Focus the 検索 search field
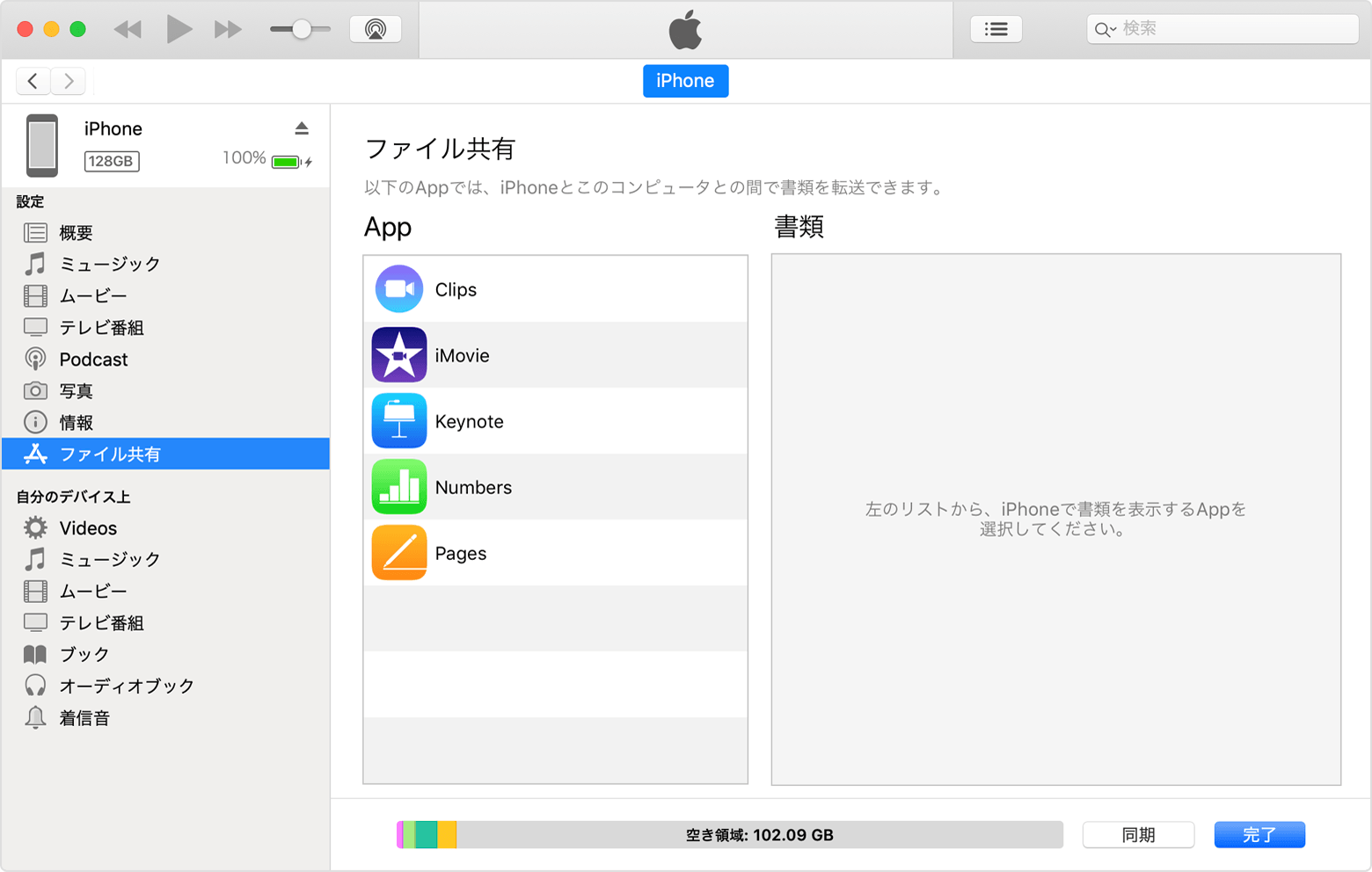This screenshot has width=1372, height=872. coord(1222,29)
